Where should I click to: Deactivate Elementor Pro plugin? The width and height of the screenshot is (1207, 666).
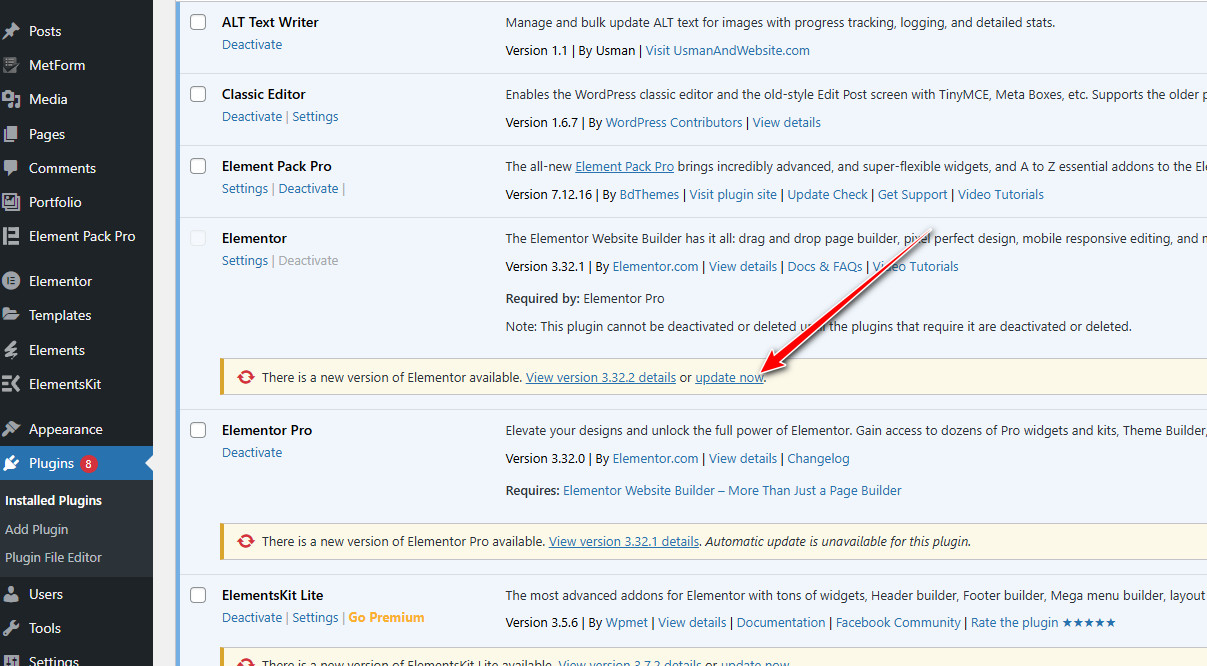tap(252, 452)
